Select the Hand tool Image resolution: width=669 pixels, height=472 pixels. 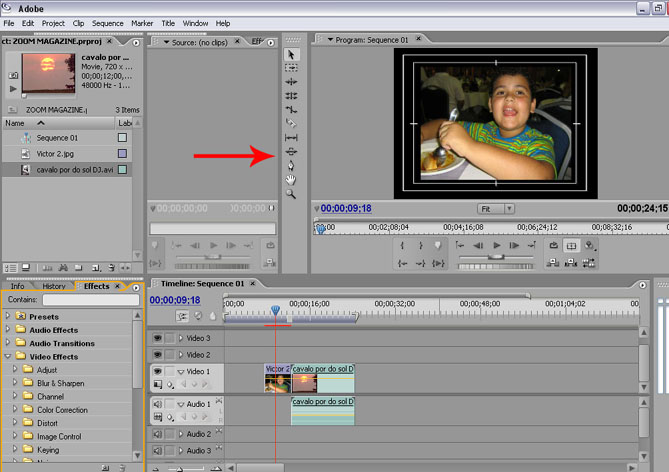point(291,180)
